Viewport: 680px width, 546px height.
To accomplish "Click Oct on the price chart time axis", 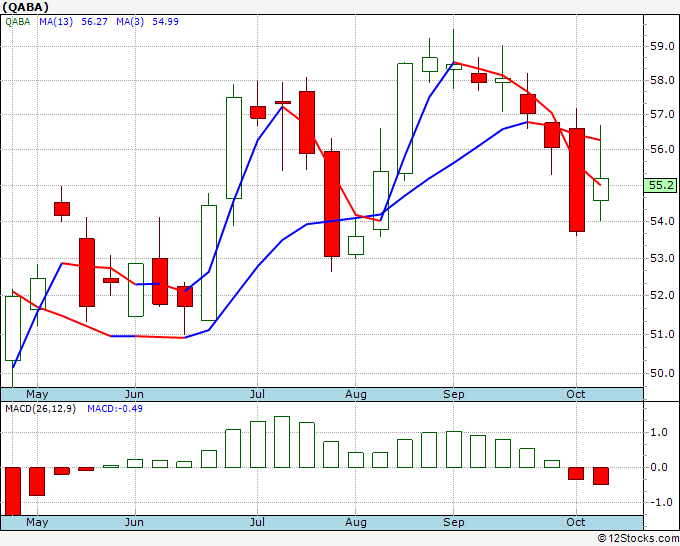I will pos(575,395).
